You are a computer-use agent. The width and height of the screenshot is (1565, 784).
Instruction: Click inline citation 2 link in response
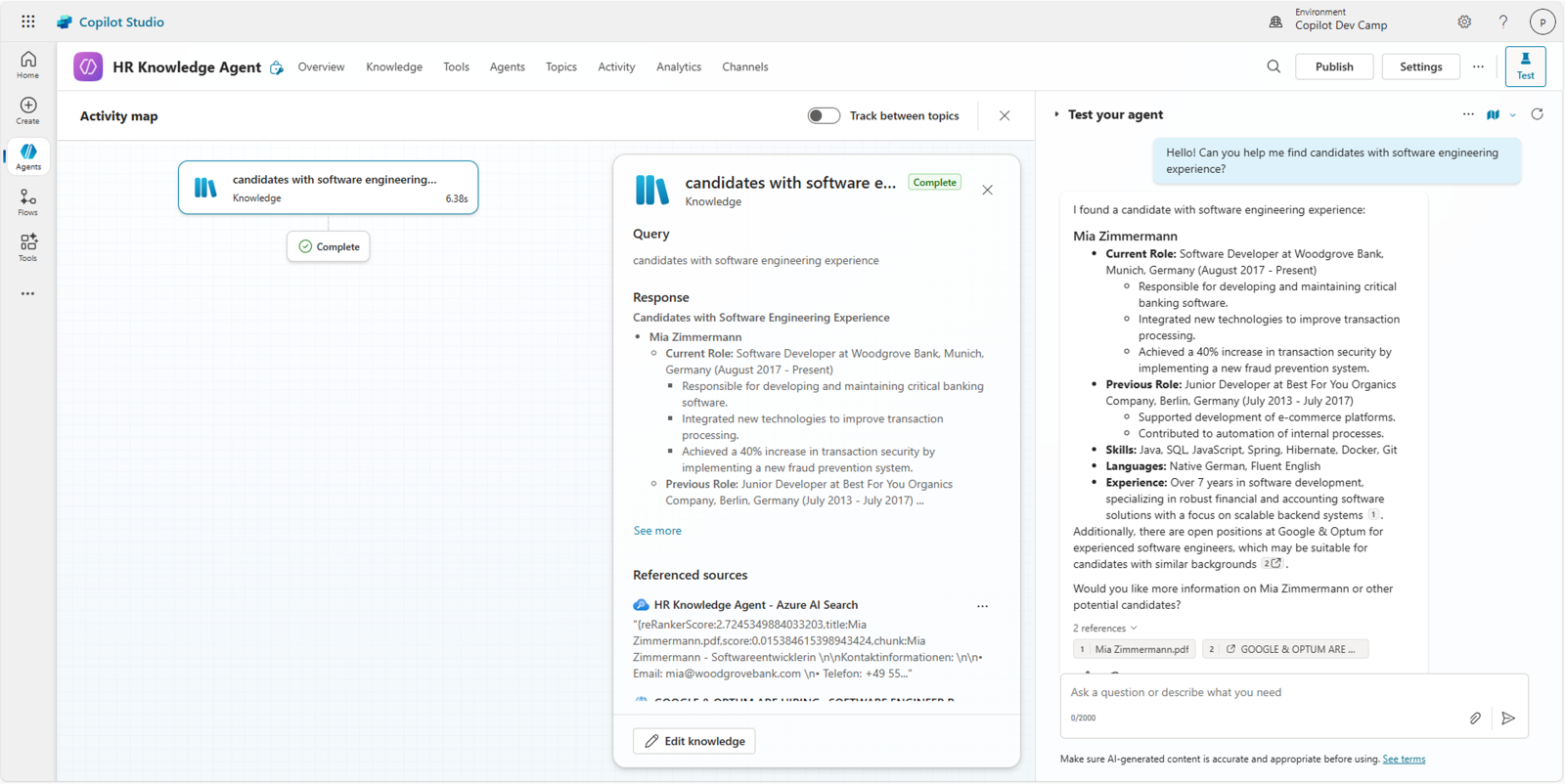pos(1272,564)
